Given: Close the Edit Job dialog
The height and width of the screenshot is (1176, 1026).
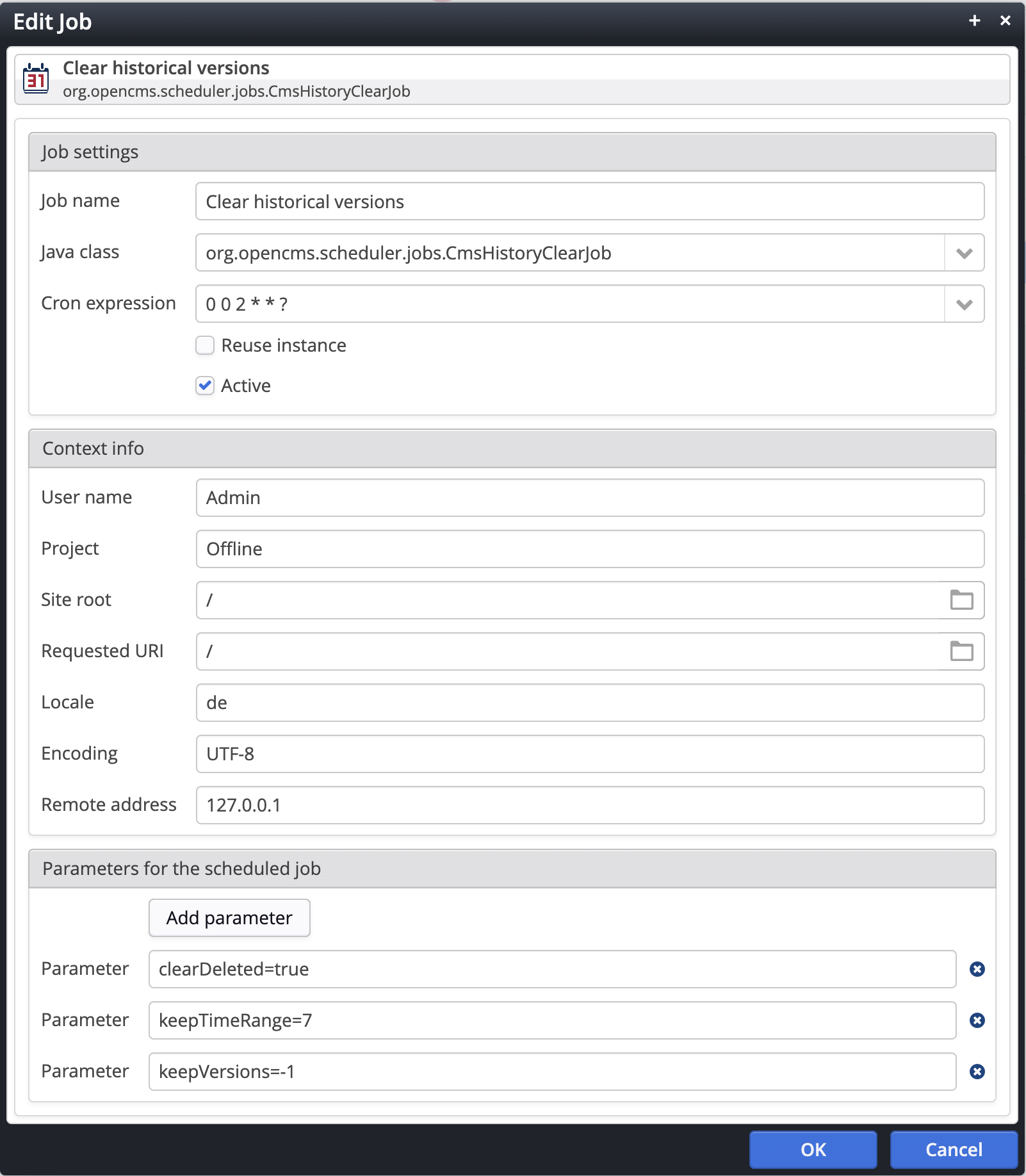Looking at the screenshot, I should click(x=1005, y=21).
